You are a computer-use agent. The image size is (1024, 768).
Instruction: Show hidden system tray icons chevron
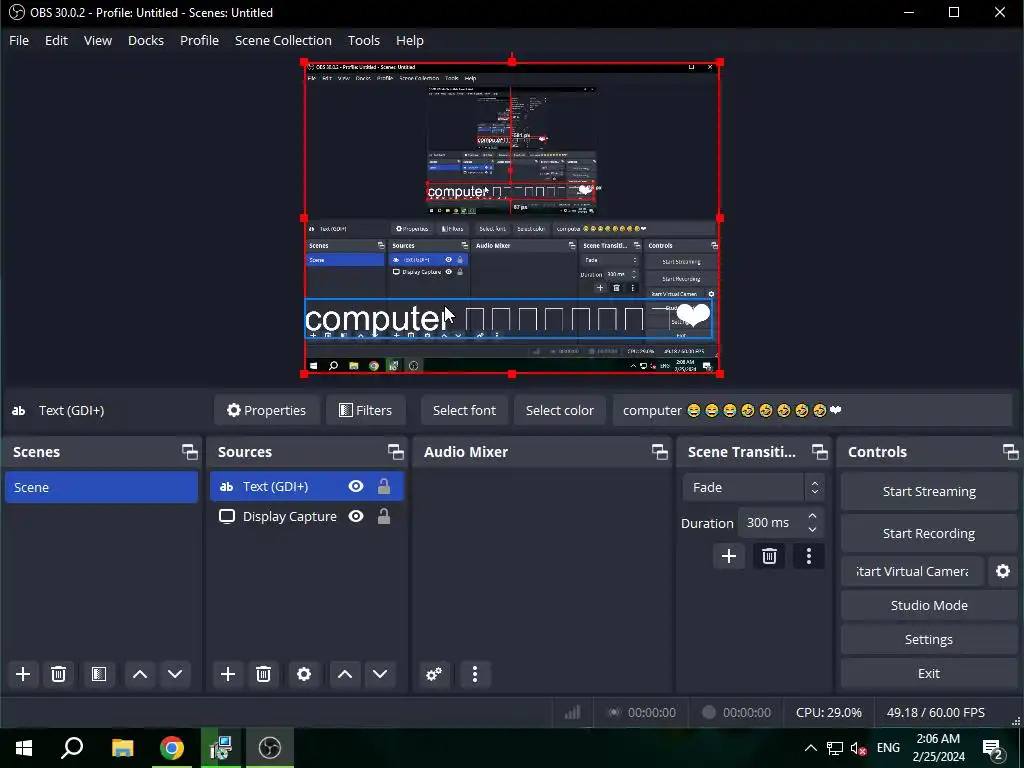point(810,748)
